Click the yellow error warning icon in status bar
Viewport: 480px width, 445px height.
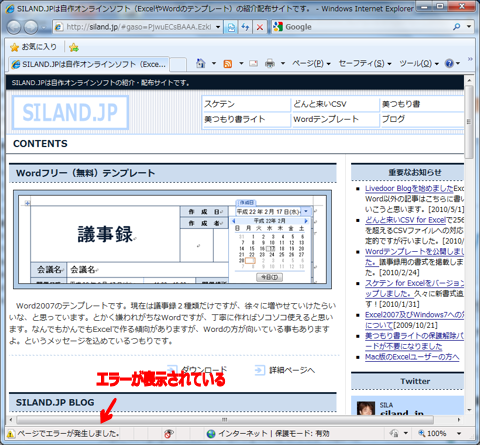(10, 434)
